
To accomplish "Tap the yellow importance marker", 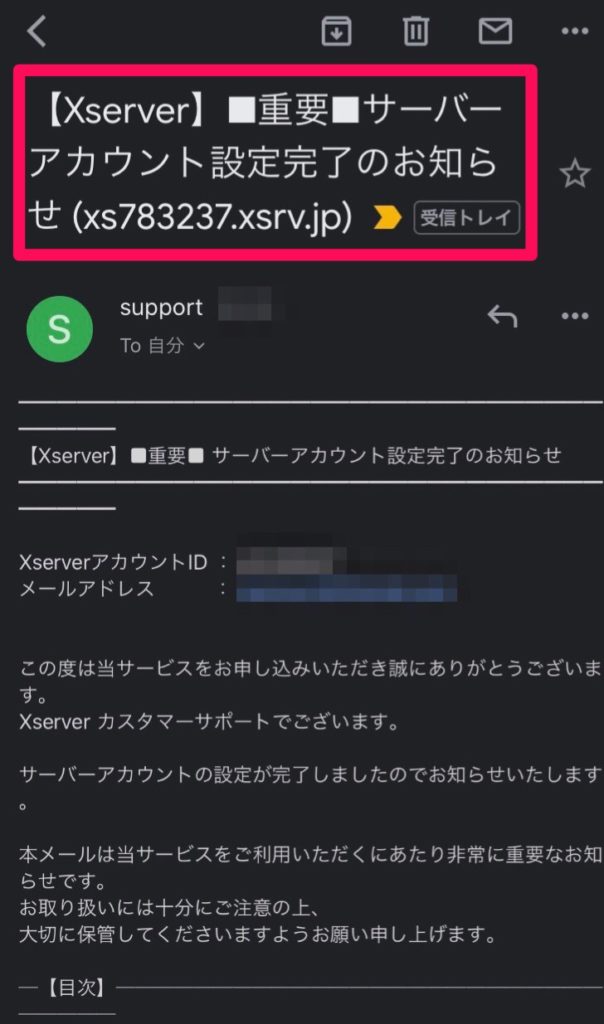I will point(387,217).
